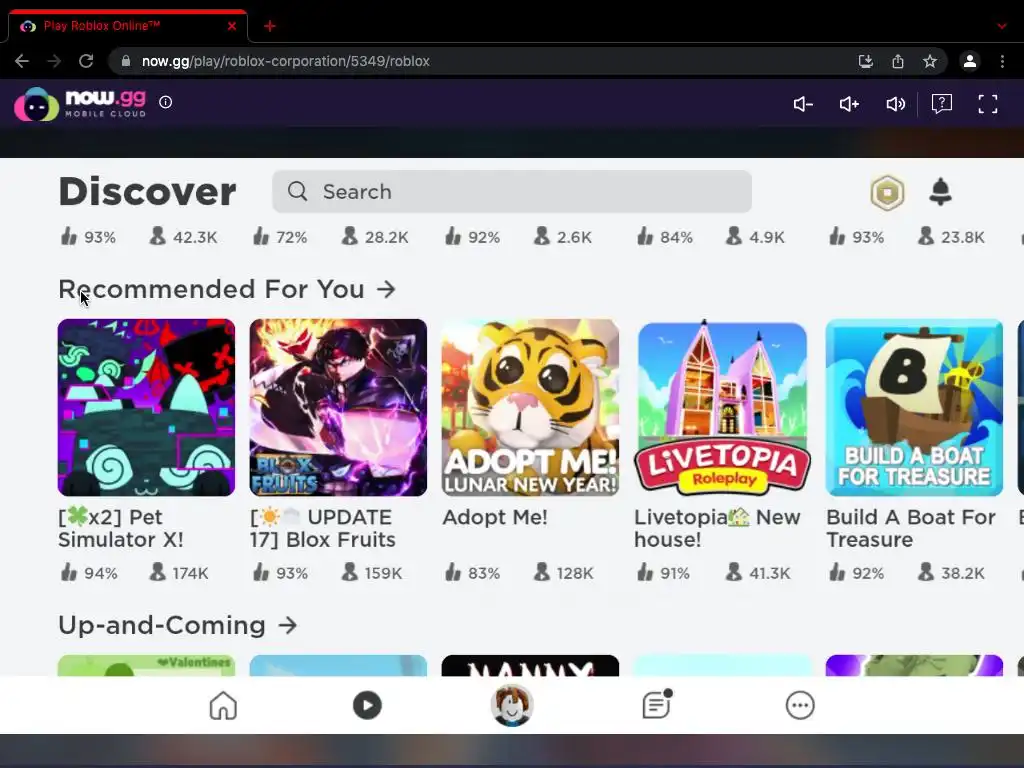Click the browser back arrow
This screenshot has height=768, width=1024.
22,61
